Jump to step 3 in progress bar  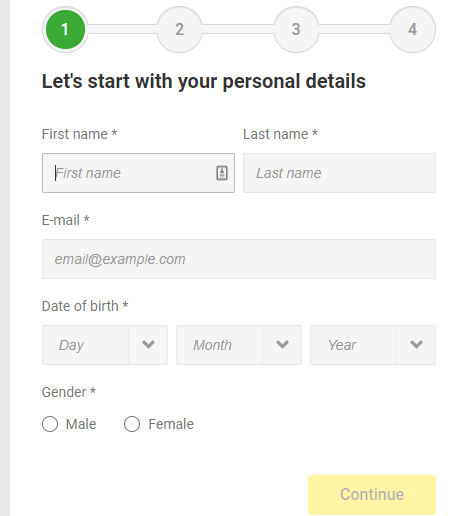[296, 29]
